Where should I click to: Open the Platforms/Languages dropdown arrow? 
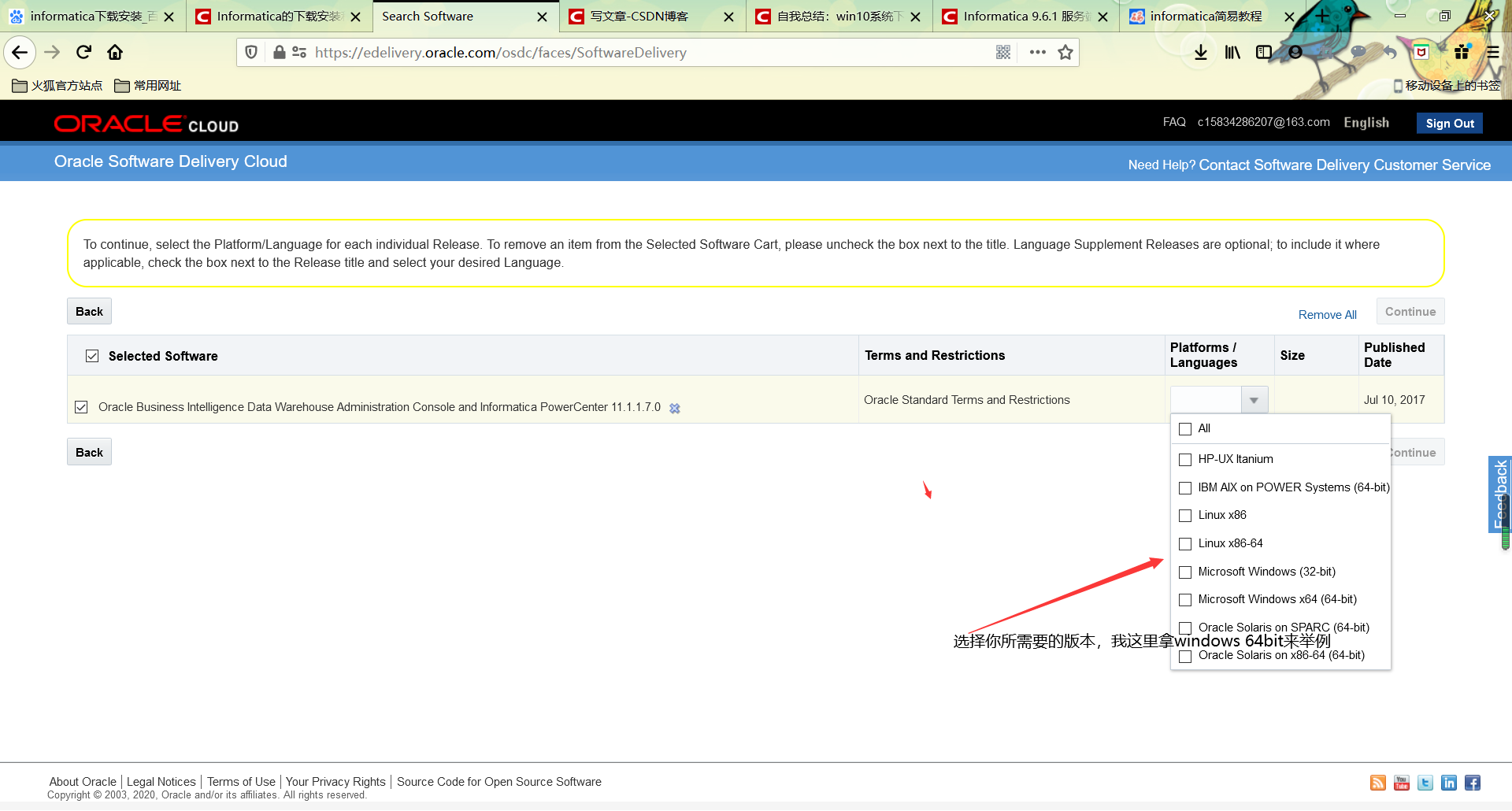(x=1254, y=399)
